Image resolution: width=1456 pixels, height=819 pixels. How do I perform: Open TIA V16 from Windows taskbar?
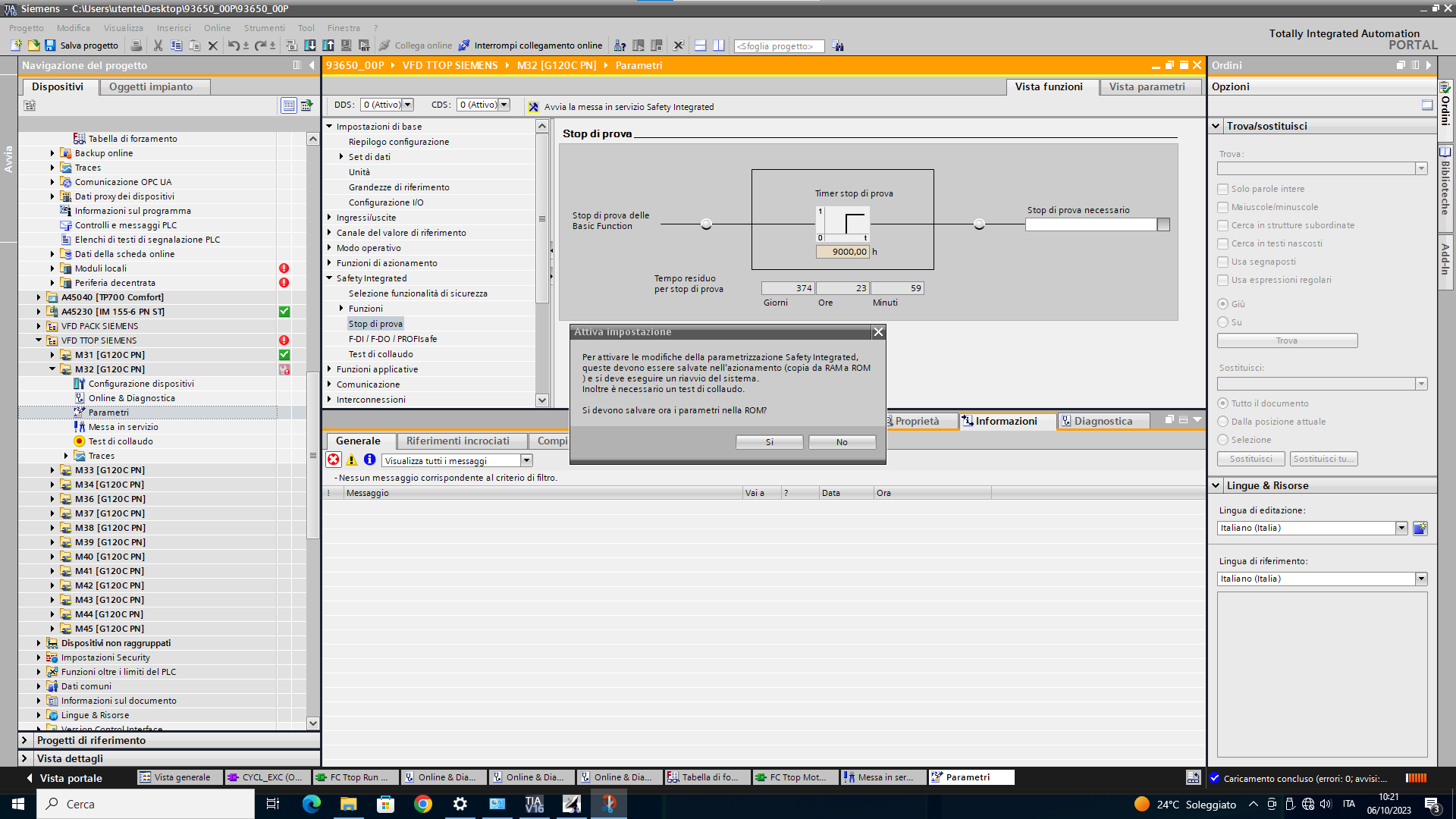pos(535,804)
